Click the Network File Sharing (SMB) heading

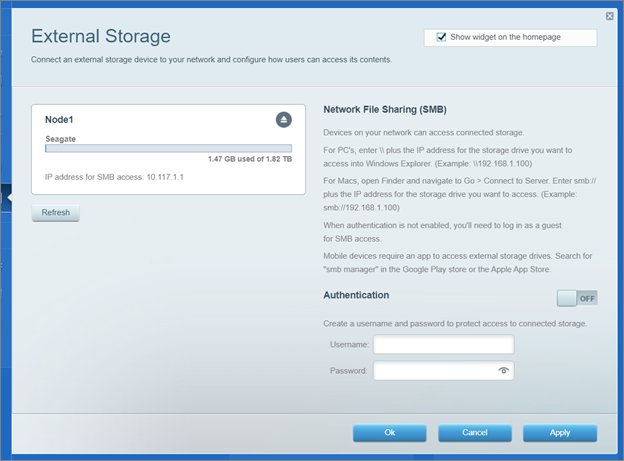[x=385, y=109]
